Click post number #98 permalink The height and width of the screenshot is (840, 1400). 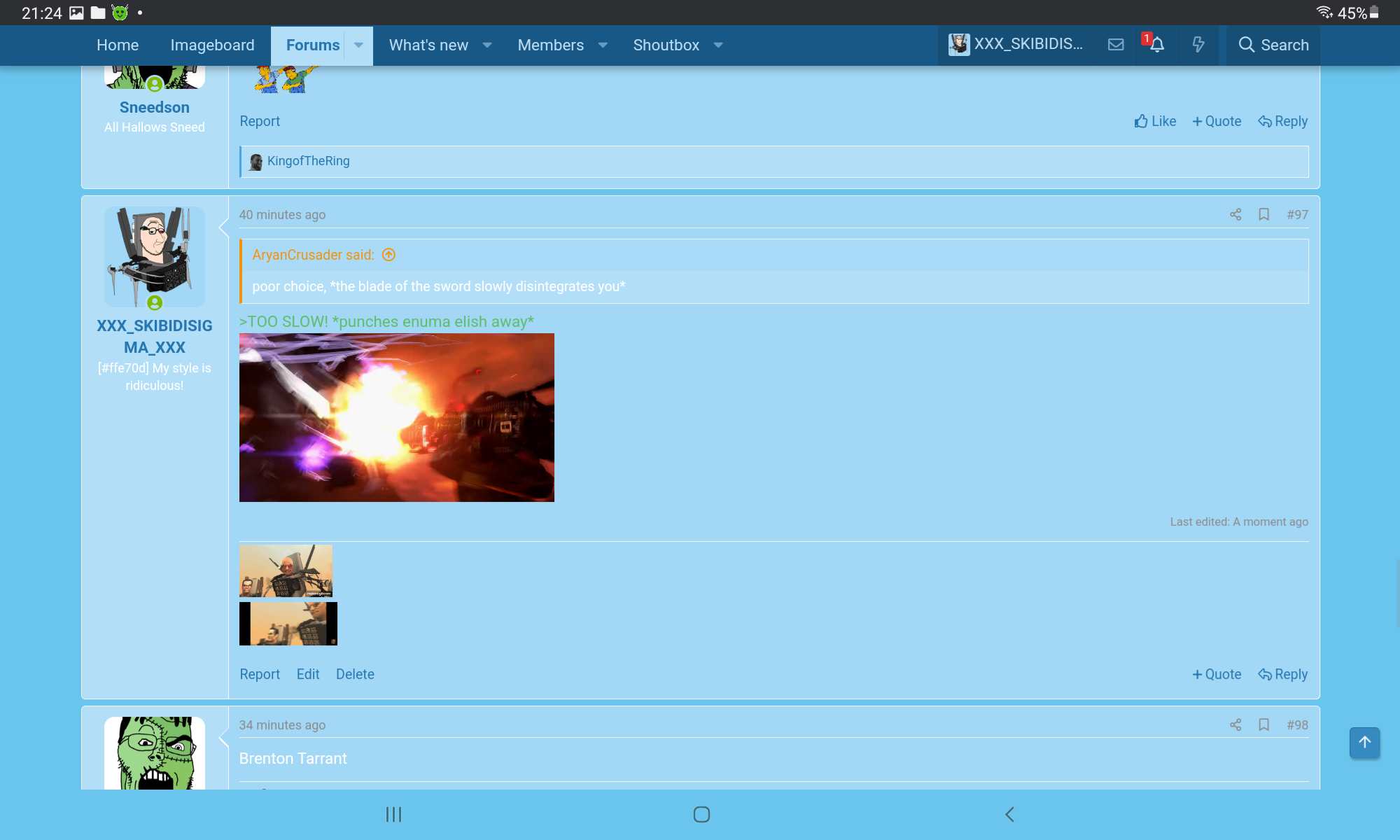coord(1297,724)
